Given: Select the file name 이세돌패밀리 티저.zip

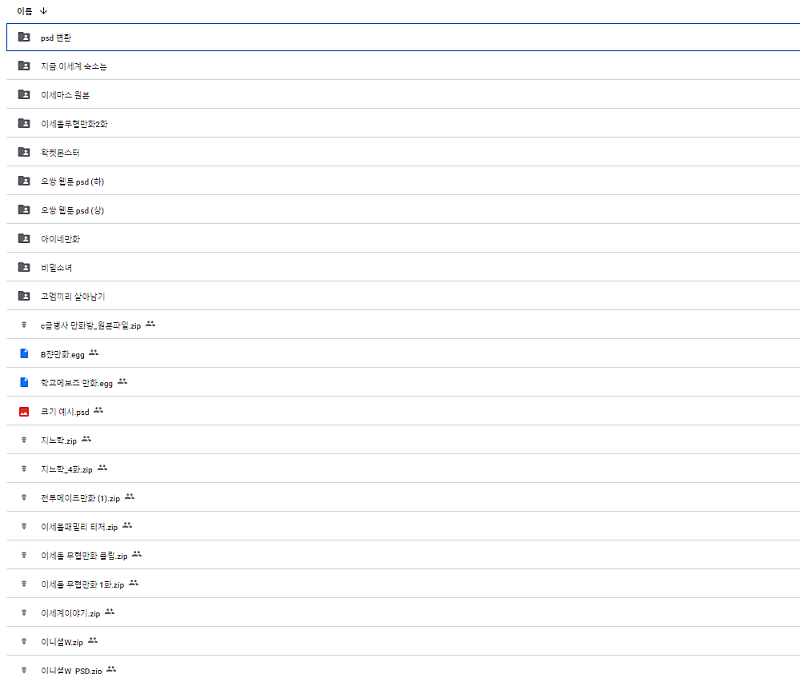Looking at the screenshot, I should point(80,527).
